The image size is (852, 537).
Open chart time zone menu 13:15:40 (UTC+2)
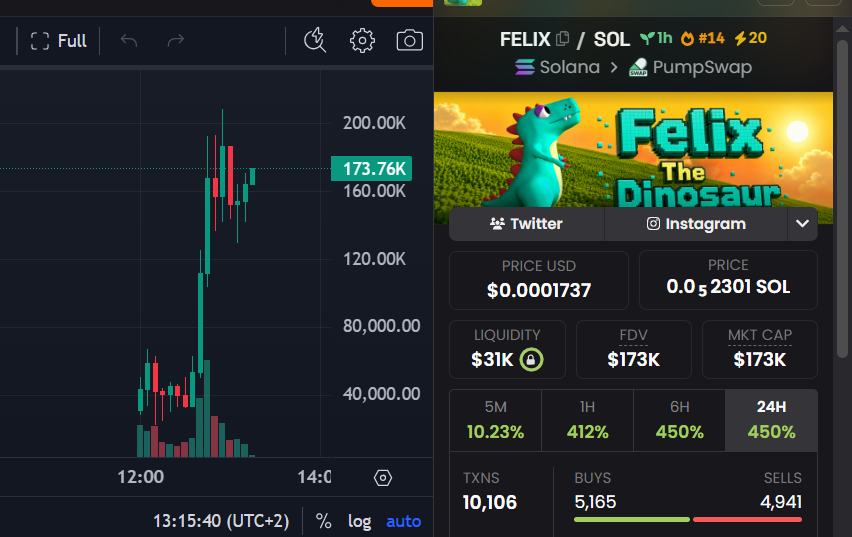pos(221,521)
